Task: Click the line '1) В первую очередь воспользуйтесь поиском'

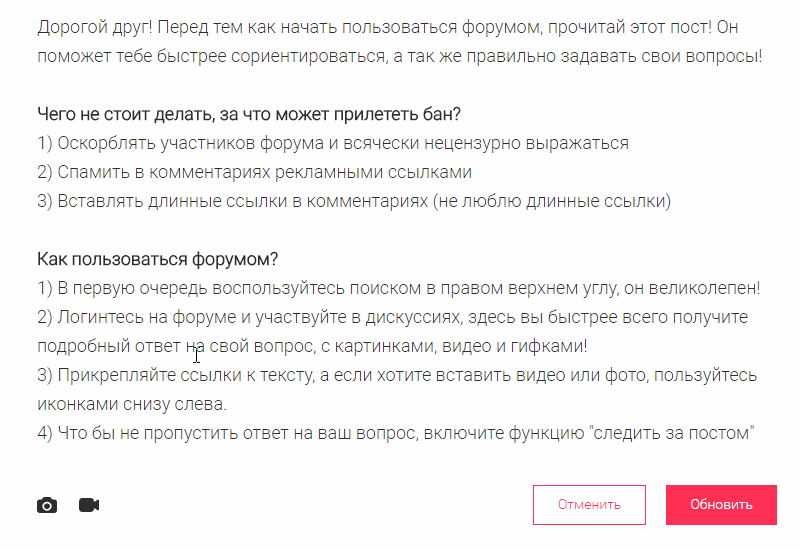Action: click(x=399, y=288)
